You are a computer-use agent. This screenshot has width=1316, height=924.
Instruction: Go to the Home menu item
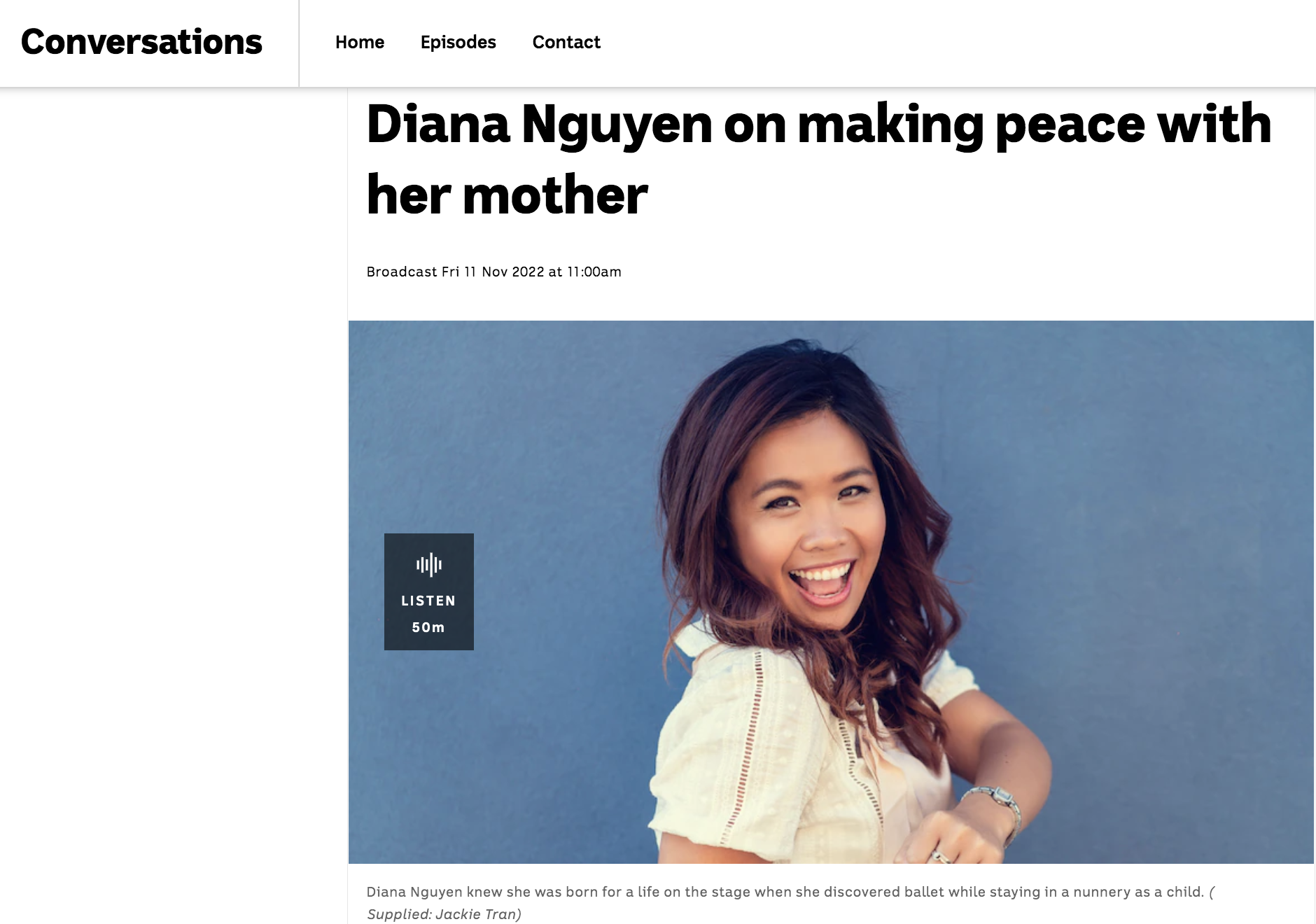[x=360, y=42]
